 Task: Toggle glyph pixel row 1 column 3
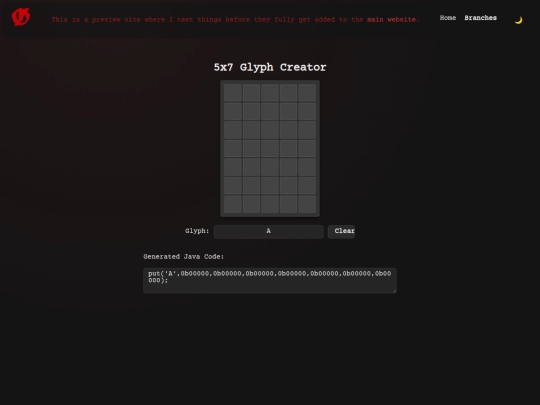point(270,93)
